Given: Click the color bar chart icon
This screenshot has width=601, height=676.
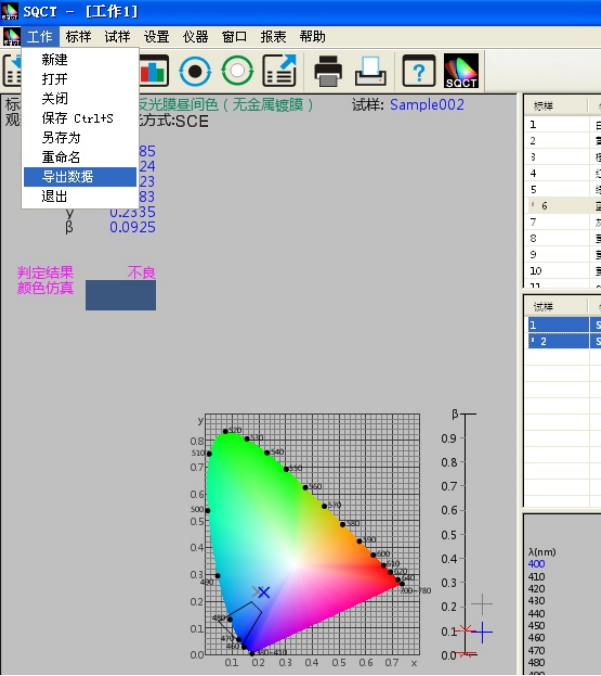Looking at the screenshot, I should (x=153, y=71).
